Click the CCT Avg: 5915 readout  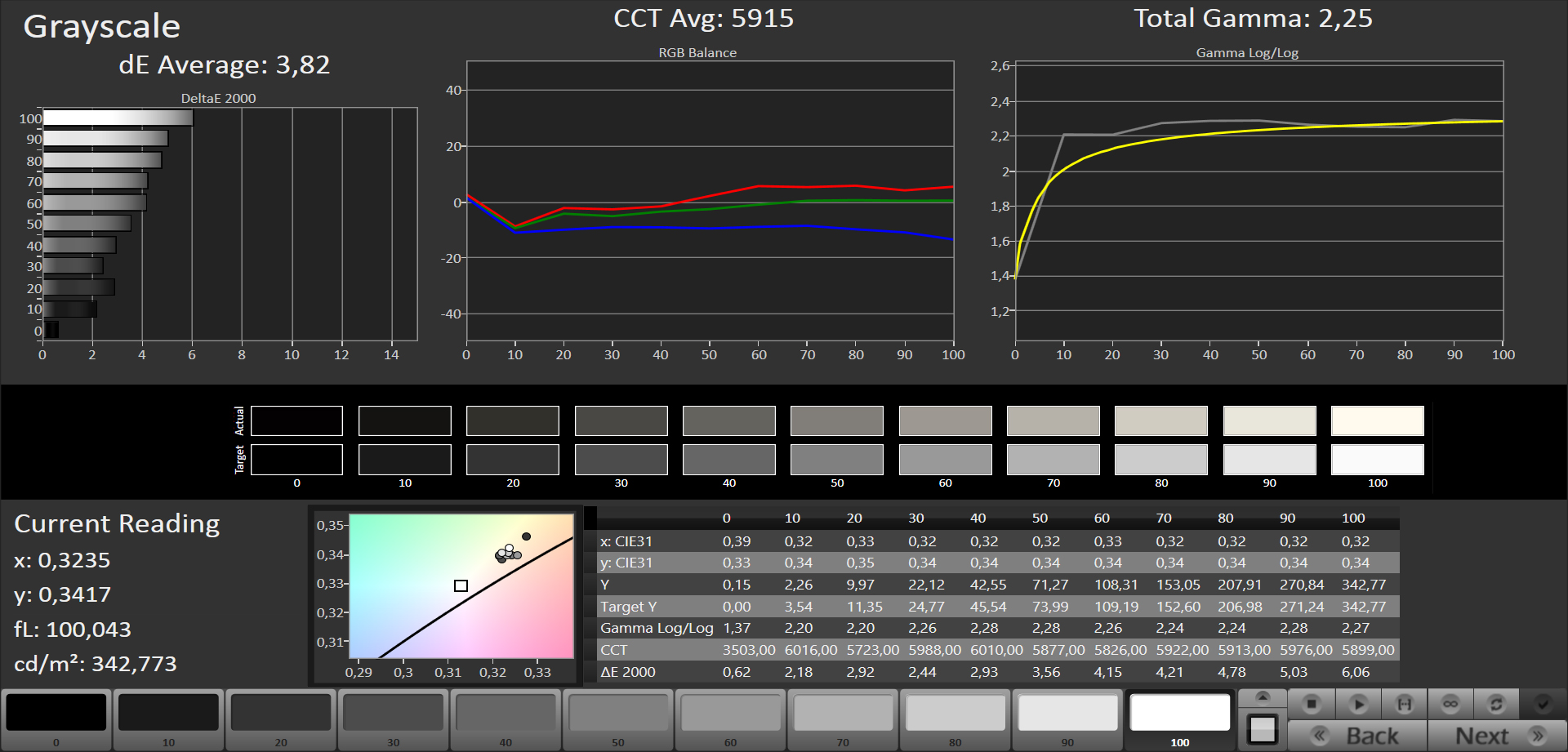(704, 18)
